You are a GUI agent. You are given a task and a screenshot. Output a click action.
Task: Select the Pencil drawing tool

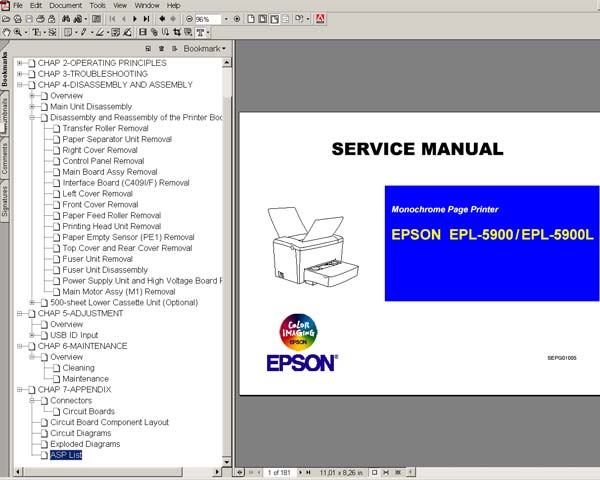point(84,33)
